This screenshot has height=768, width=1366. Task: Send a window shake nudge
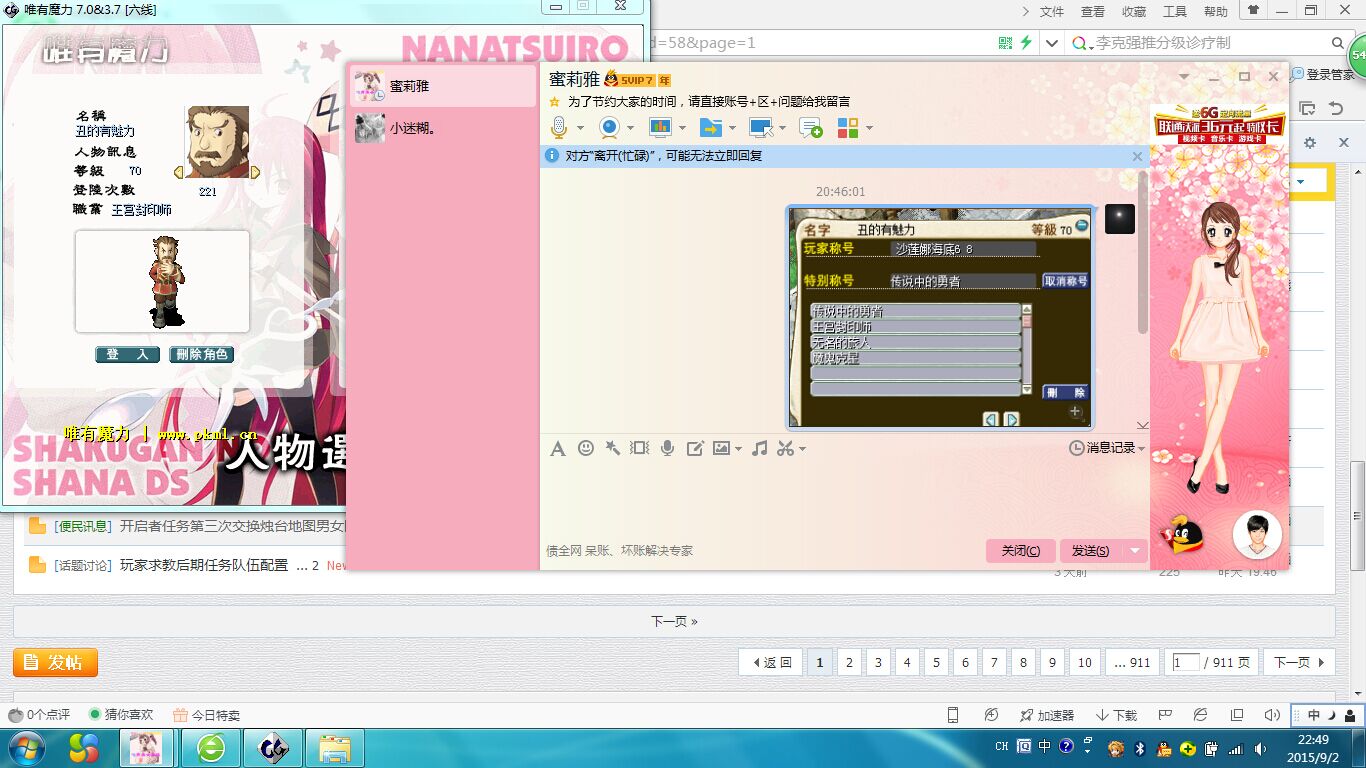coord(612,448)
